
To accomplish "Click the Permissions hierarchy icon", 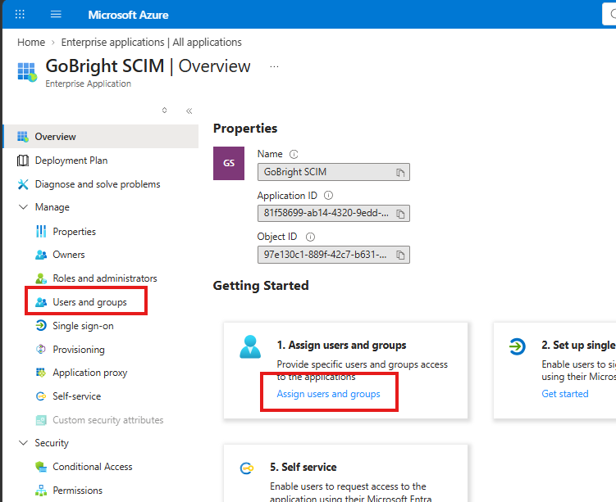I will 41,490.
